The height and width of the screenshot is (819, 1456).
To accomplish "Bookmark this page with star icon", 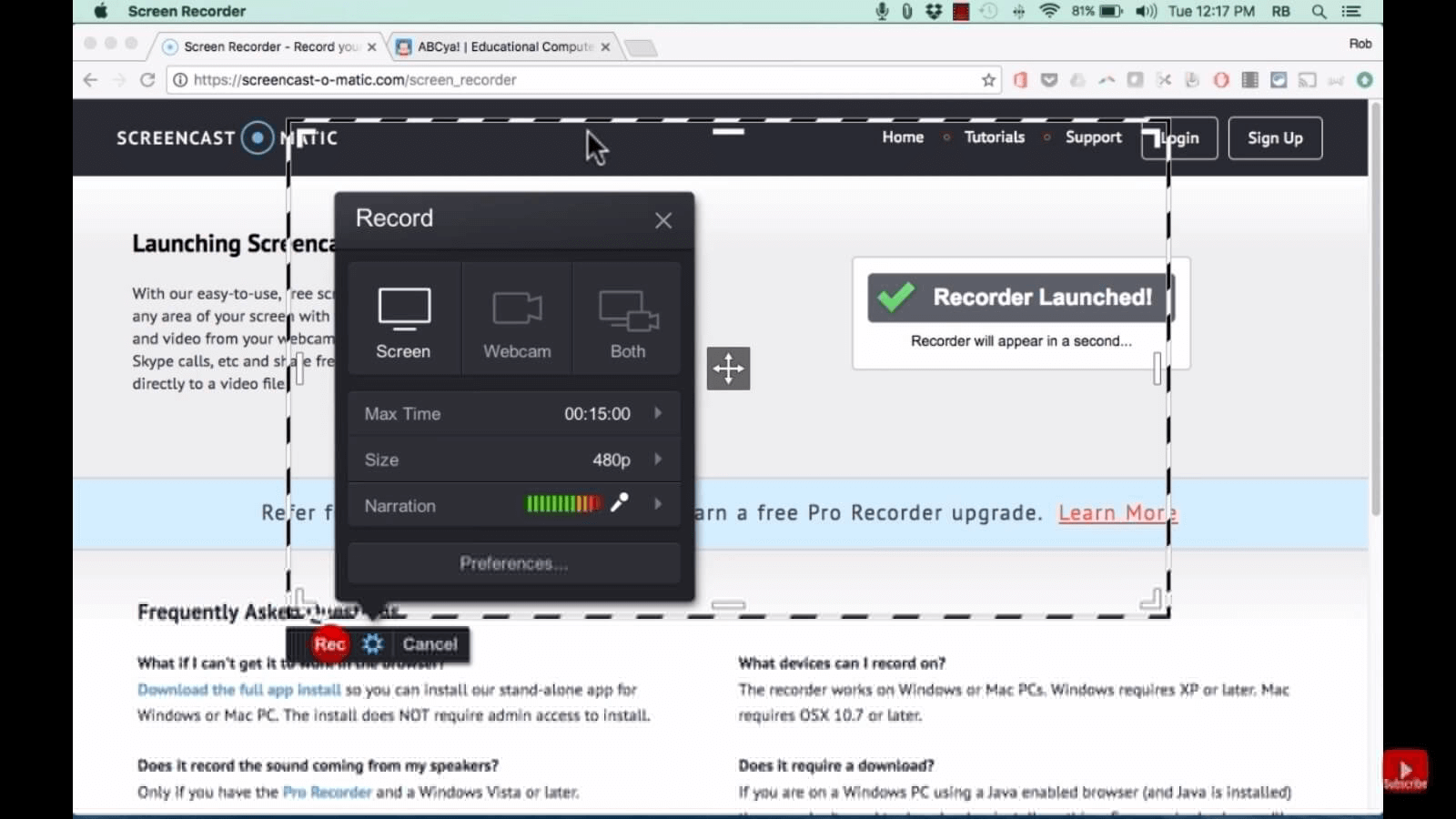I will pyautogui.click(x=988, y=80).
